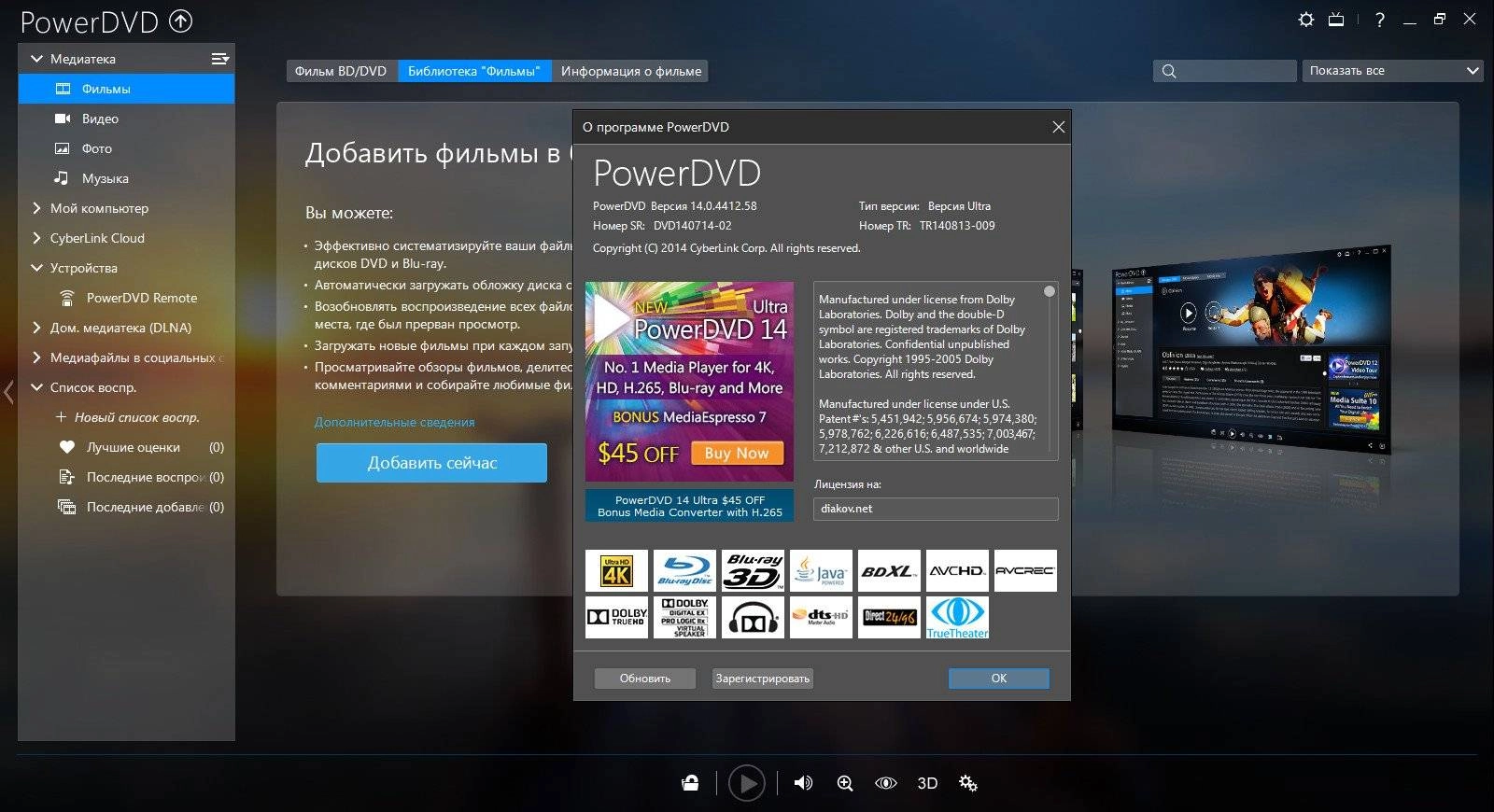Switch to Фильм BD/DVD tab
Viewport: 1494px width, 812px height.
[x=341, y=71]
